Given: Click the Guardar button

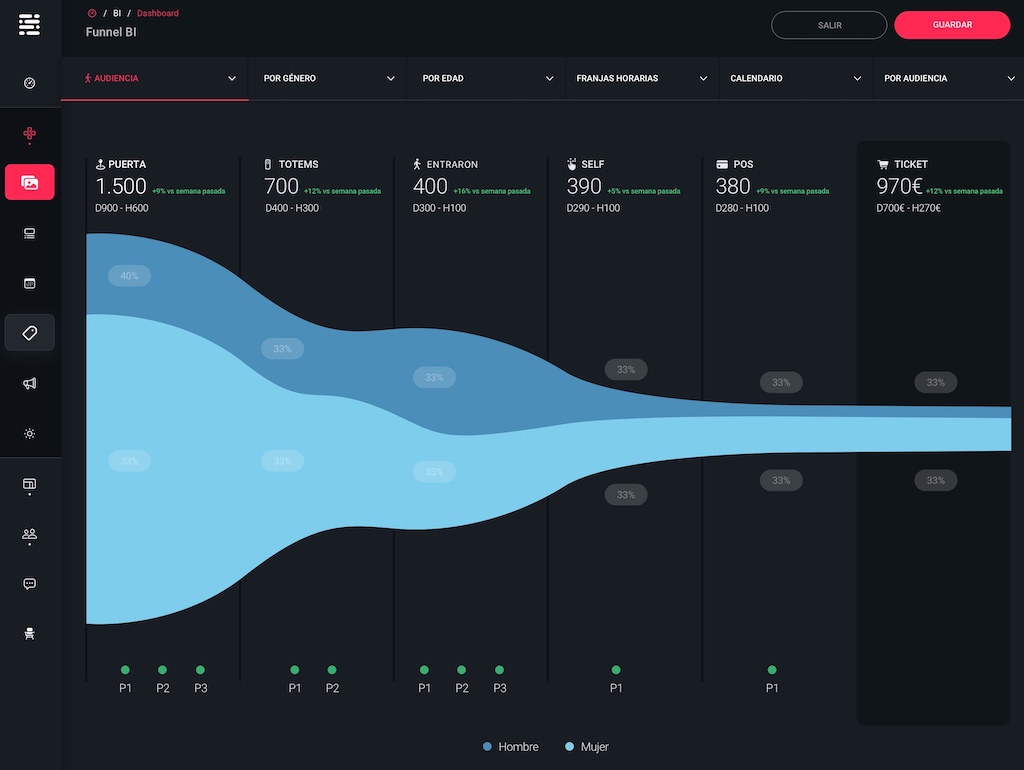Looking at the screenshot, I should tap(951, 25).
